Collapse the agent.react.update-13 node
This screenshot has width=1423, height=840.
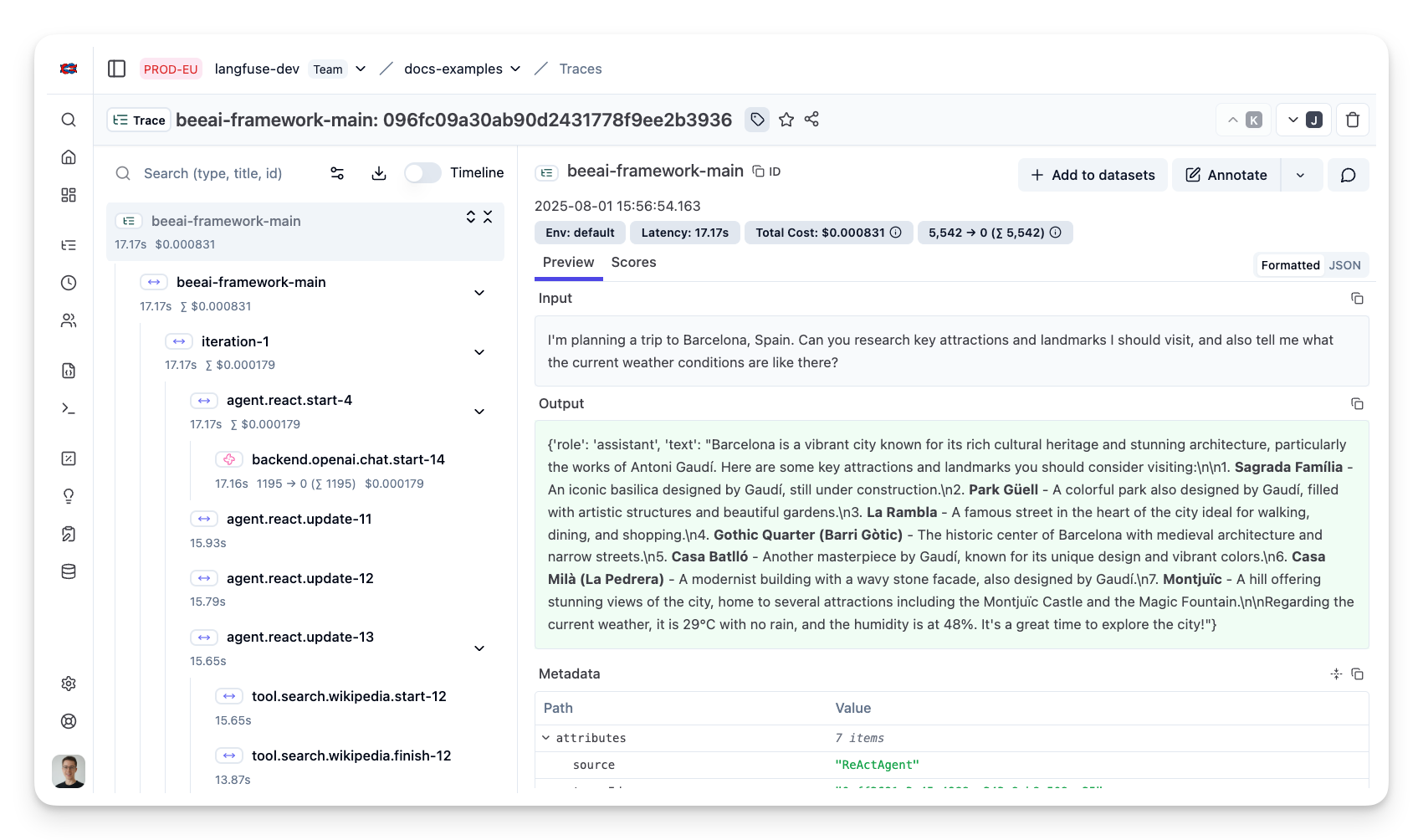pyautogui.click(x=479, y=648)
